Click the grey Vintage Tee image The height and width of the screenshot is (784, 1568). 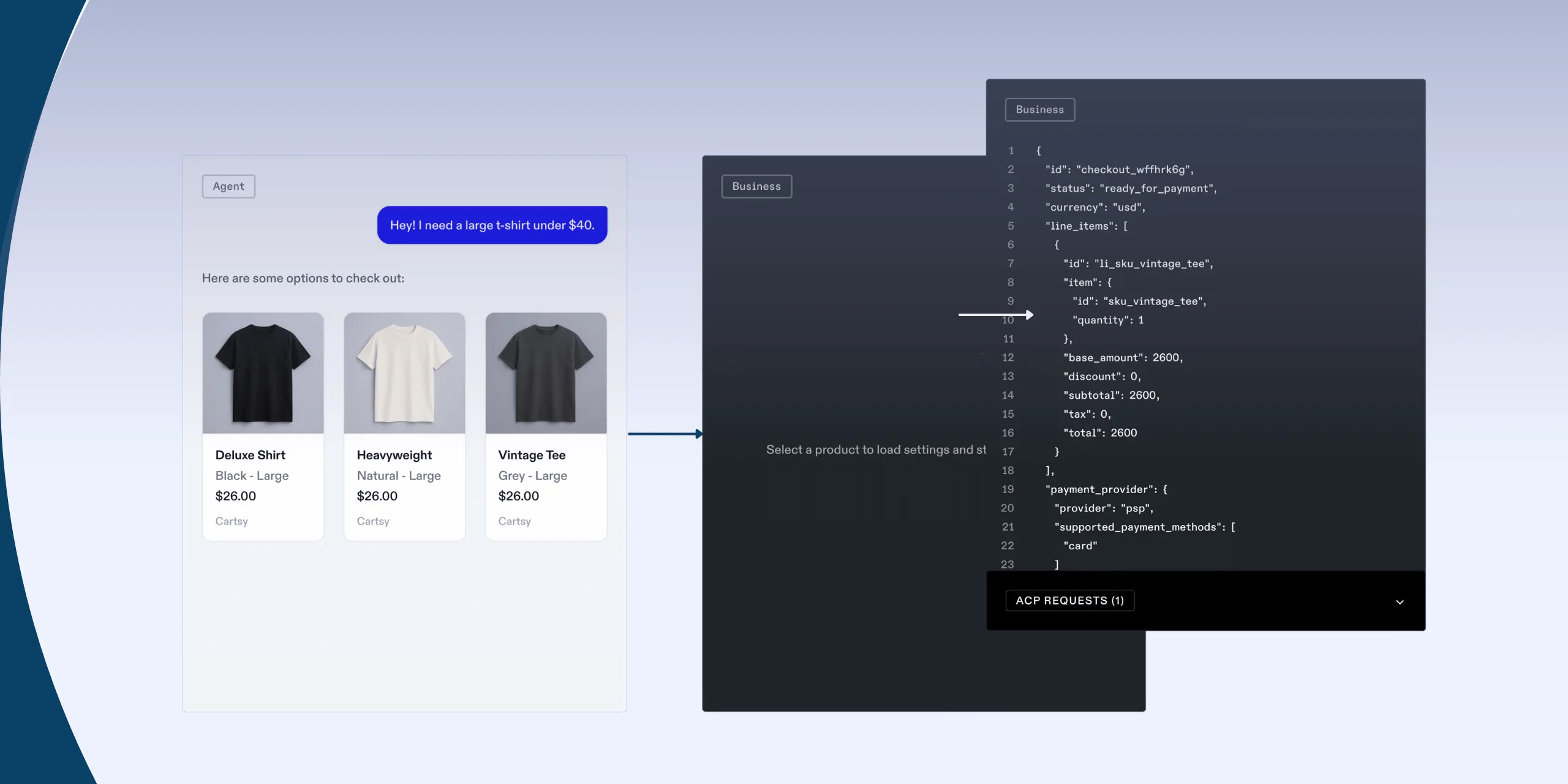(x=546, y=373)
